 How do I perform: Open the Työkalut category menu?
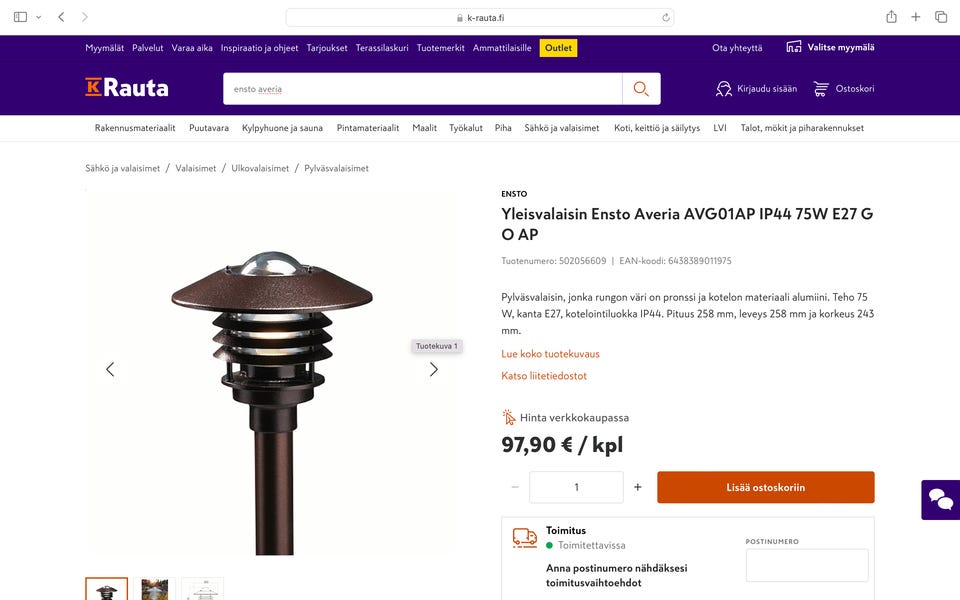tap(466, 128)
